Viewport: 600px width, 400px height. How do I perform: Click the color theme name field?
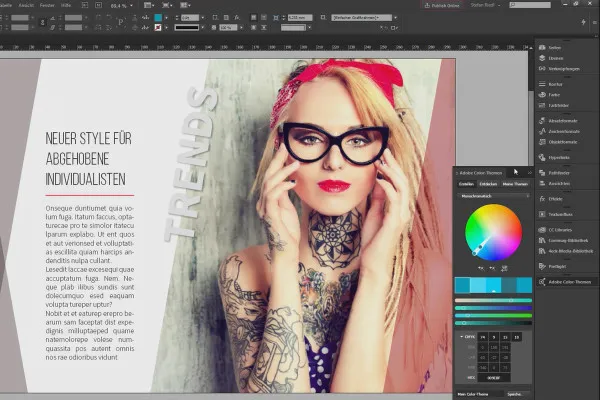[x=479, y=394]
